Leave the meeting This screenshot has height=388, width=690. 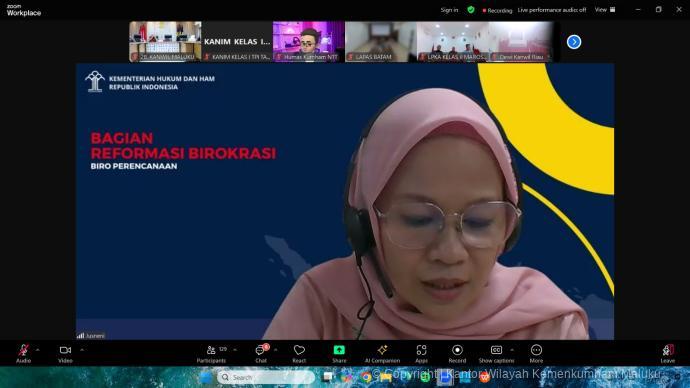668,353
